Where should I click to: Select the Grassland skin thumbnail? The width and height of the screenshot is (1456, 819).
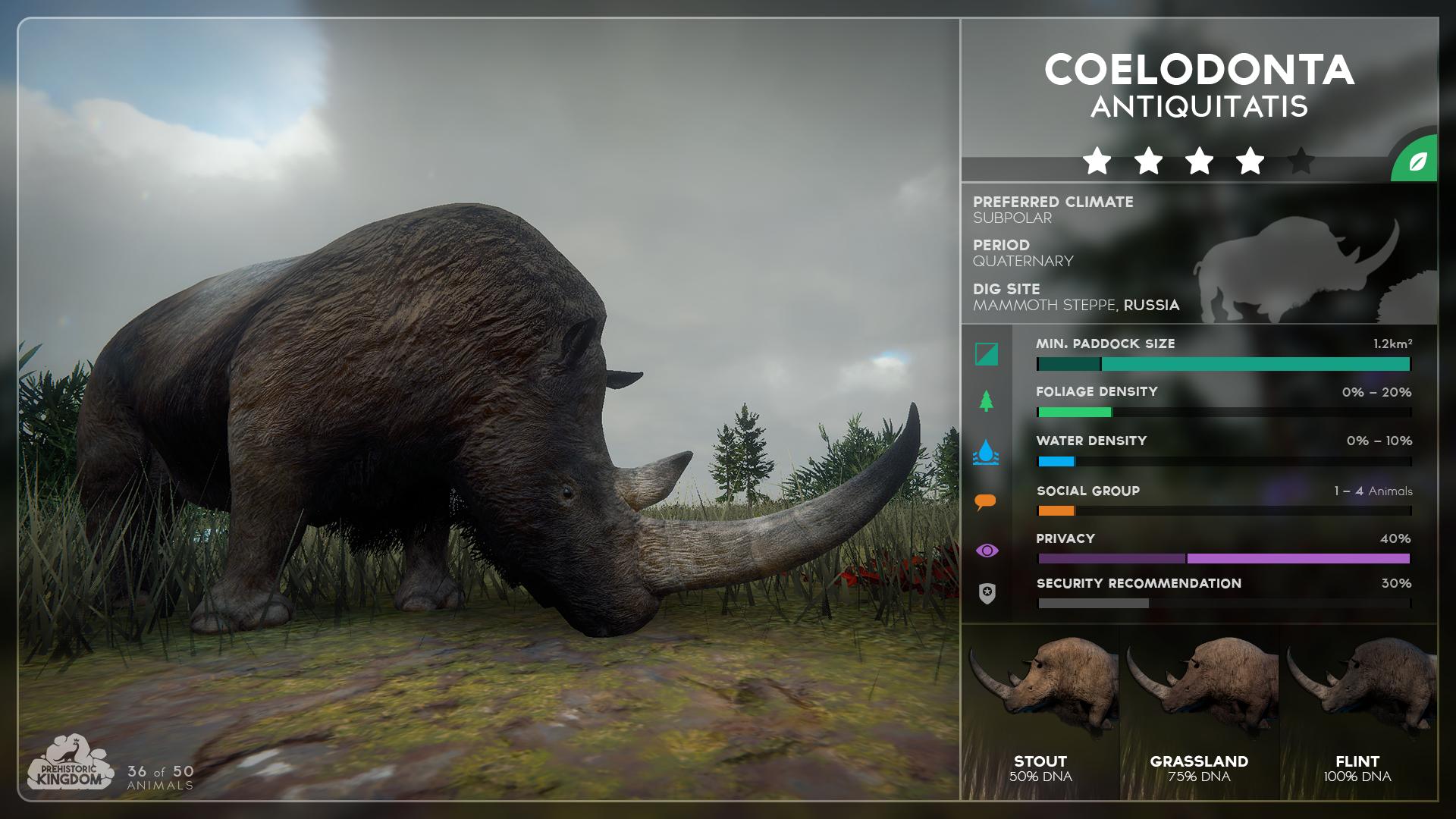tap(1200, 712)
